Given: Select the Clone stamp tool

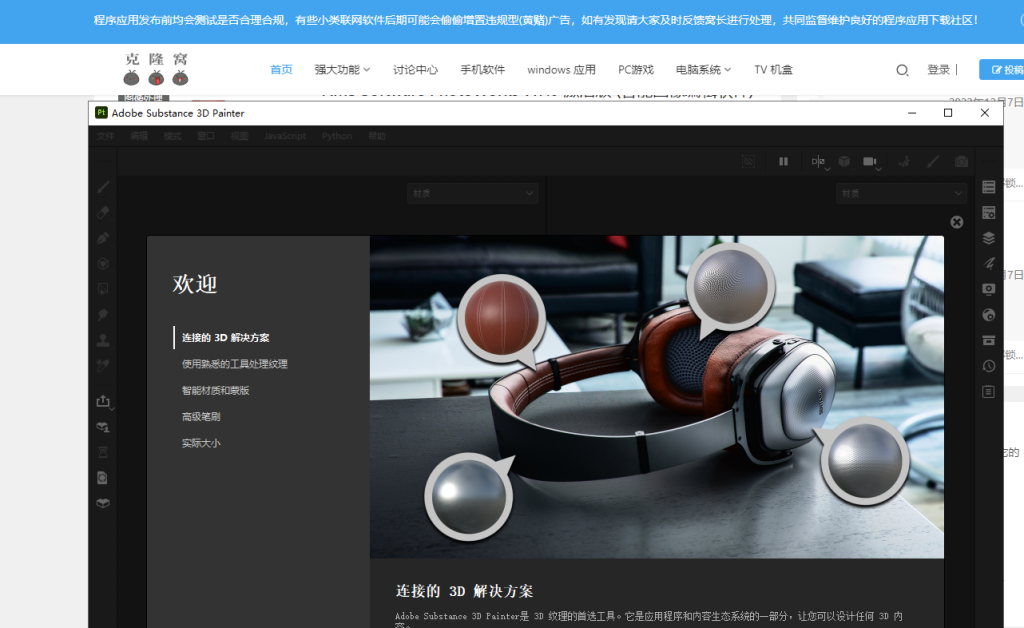Looking at the screenshot, I should 103,340.
